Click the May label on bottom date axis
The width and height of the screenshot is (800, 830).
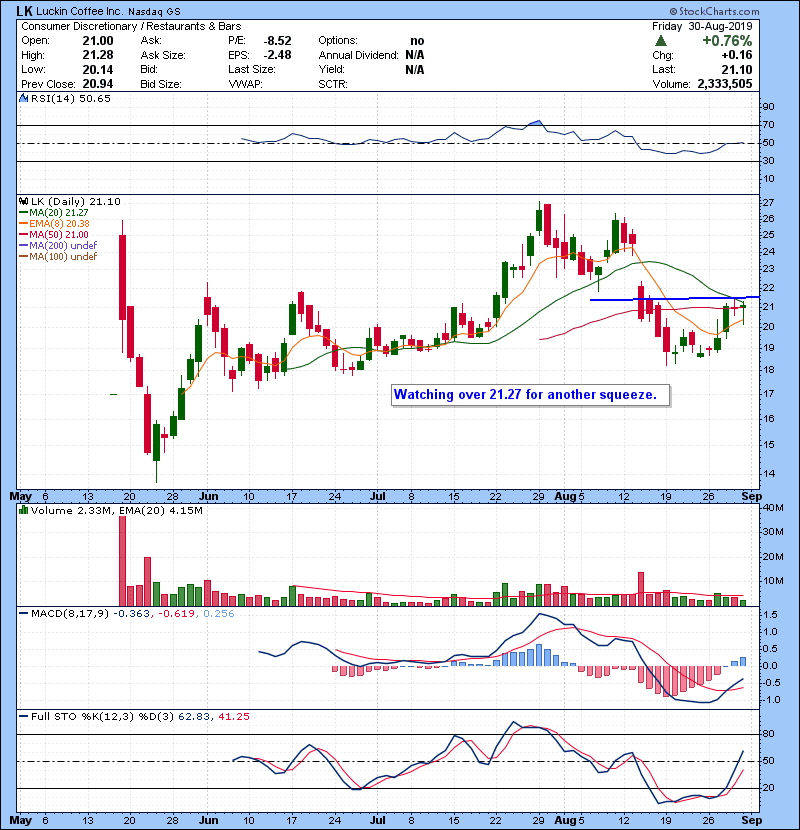point(21,820)
